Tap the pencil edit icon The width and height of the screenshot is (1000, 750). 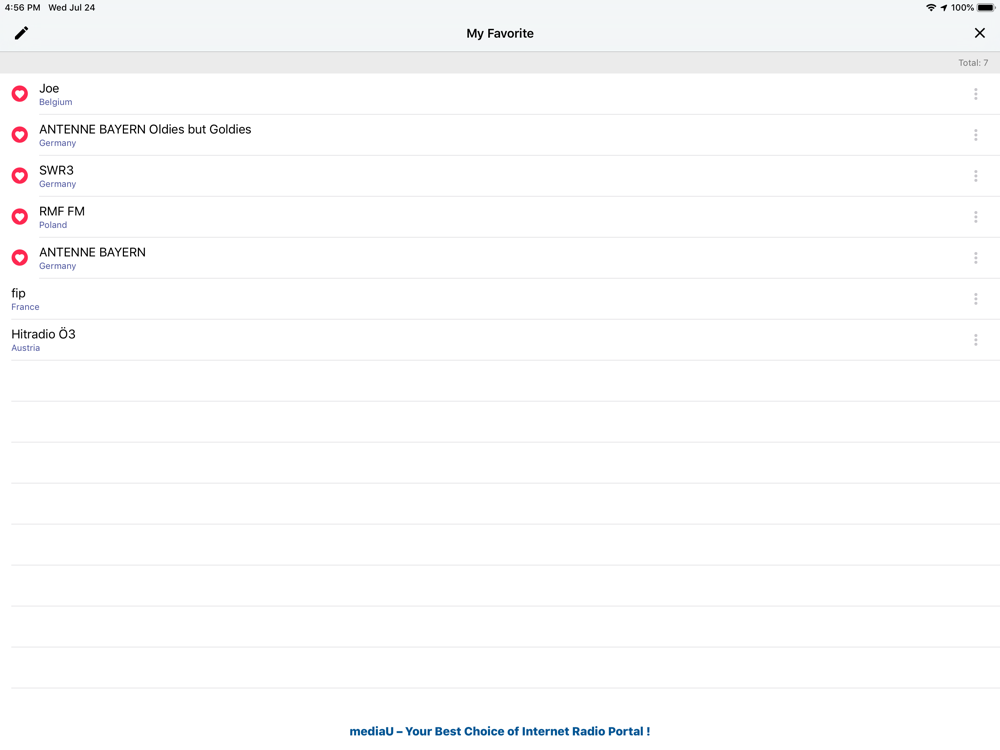tap(21, 33)
